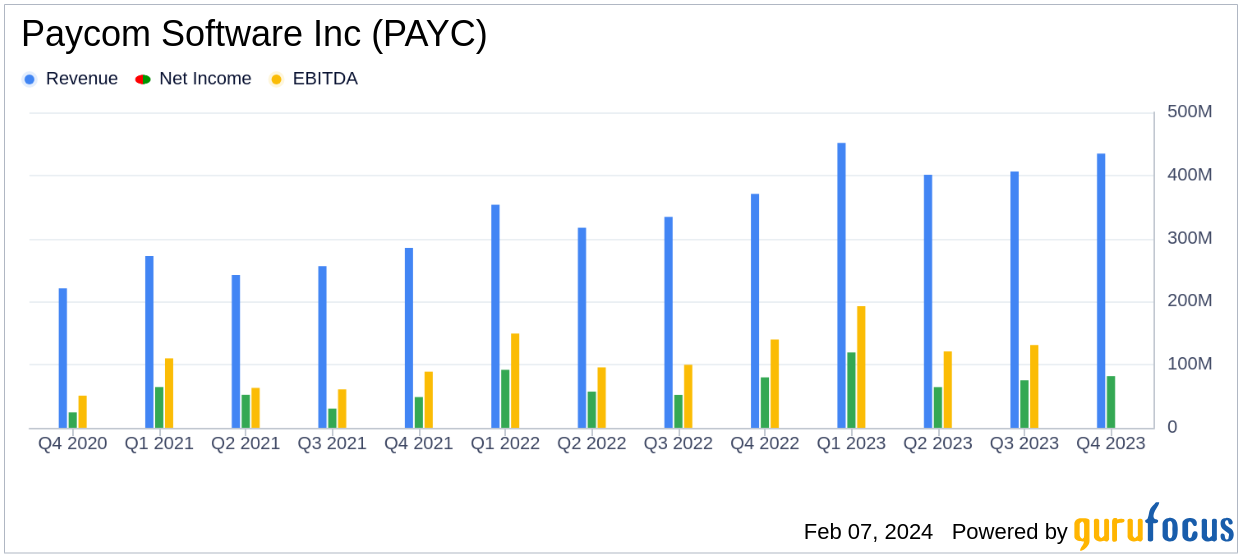Click the Q4 2022 green Net Income bar
The width and height of the screenshot is (1242, 557).
[765, 402]
